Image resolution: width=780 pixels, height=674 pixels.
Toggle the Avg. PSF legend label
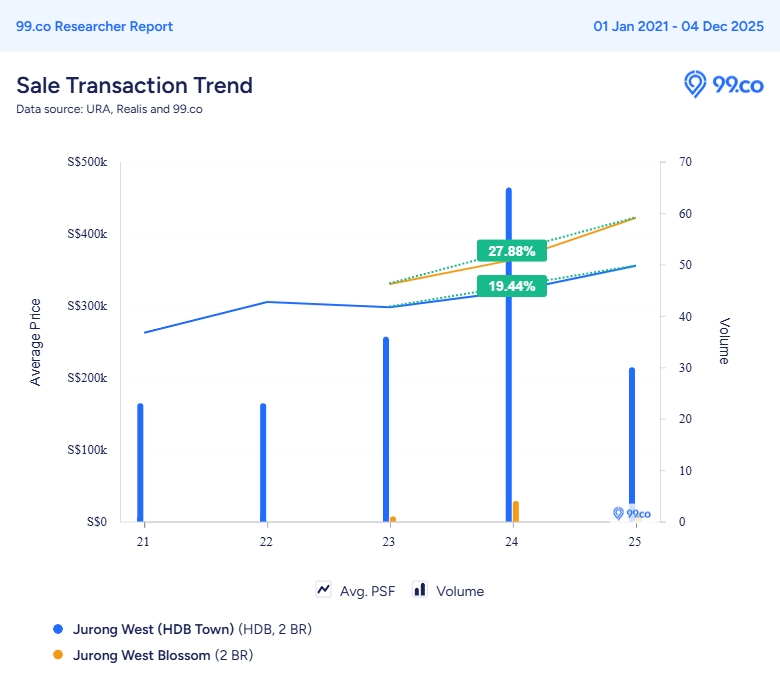pos(367,591)
